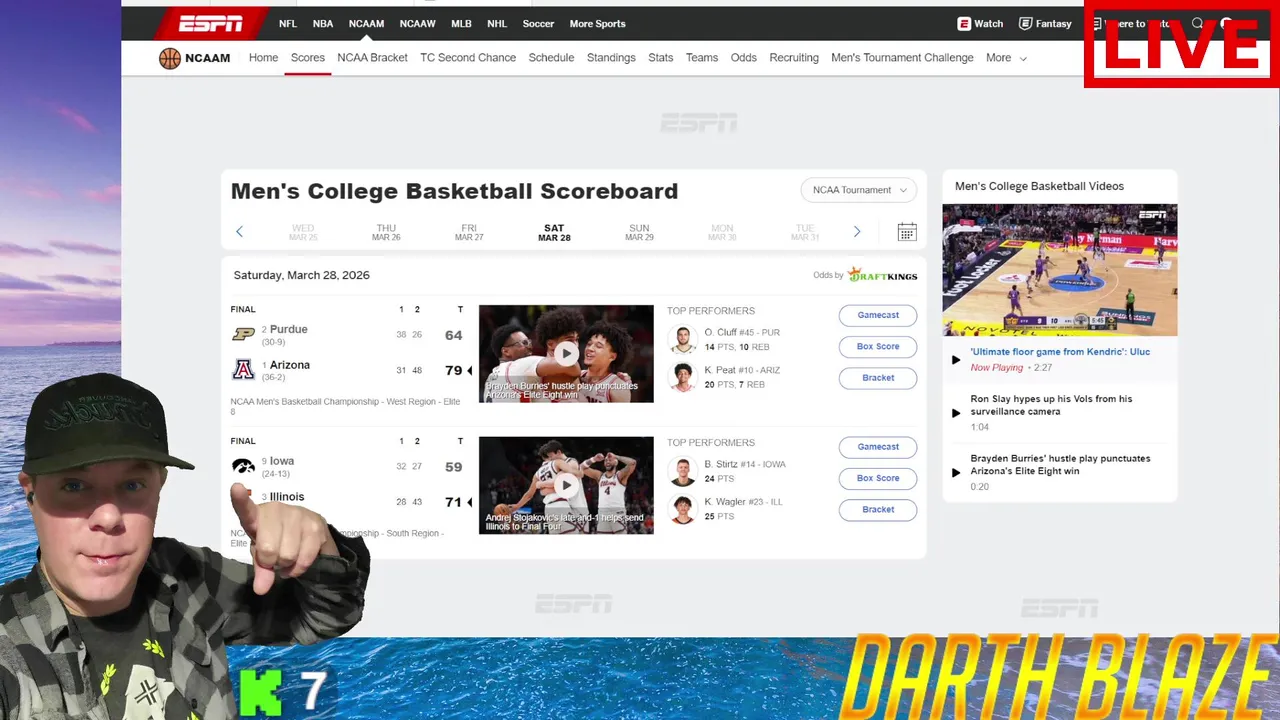The height and width of the screenshot is (720, 1280).
Task: Click the Iowa team name link
Action: (x=282, y=461)
